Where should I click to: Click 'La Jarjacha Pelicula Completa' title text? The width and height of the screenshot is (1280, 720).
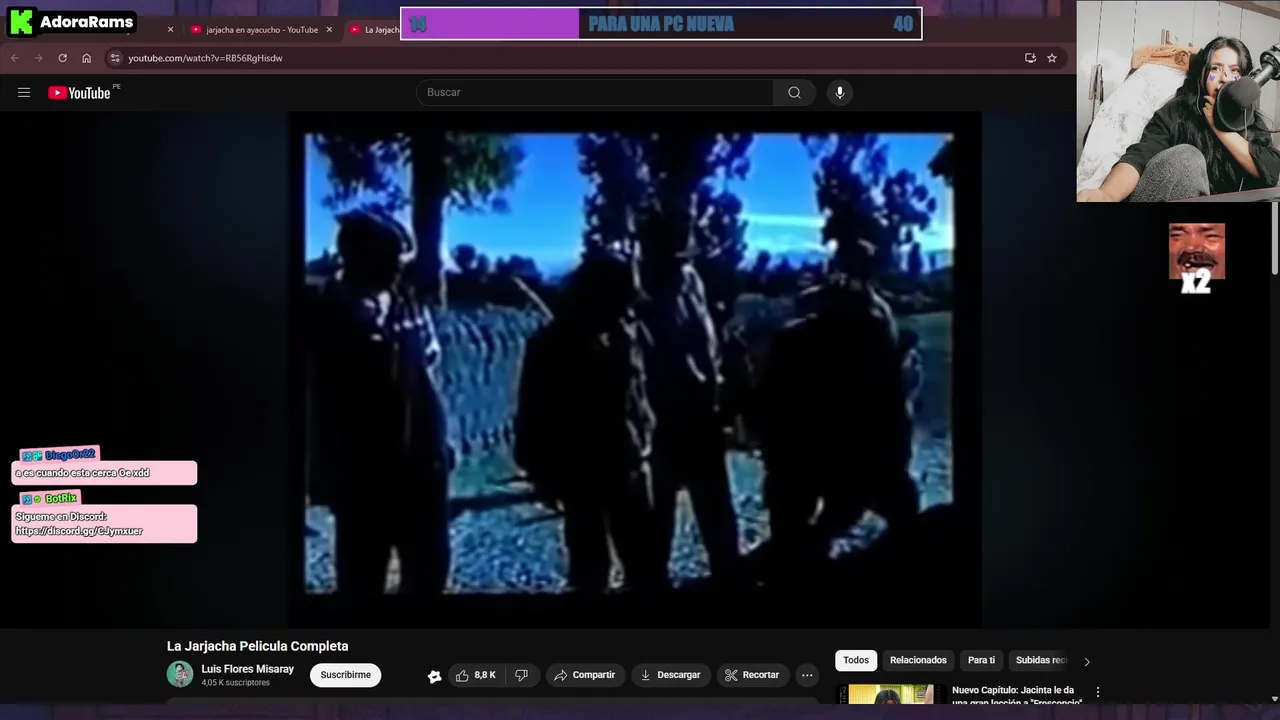pos(258,646)
